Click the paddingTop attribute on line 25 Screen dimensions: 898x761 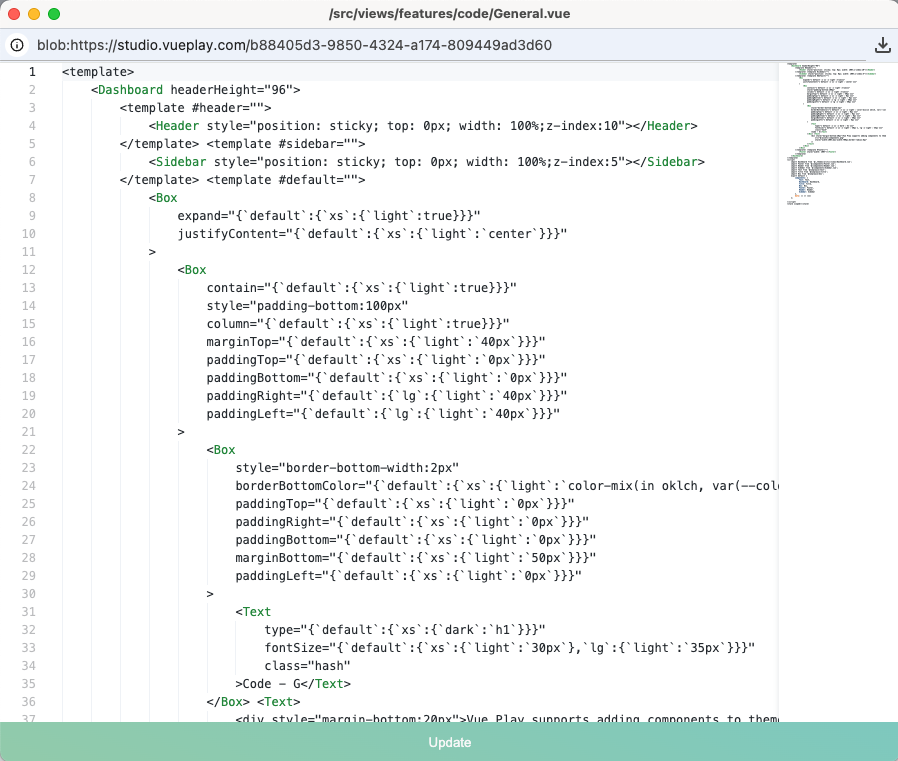[x=405, y=504]
